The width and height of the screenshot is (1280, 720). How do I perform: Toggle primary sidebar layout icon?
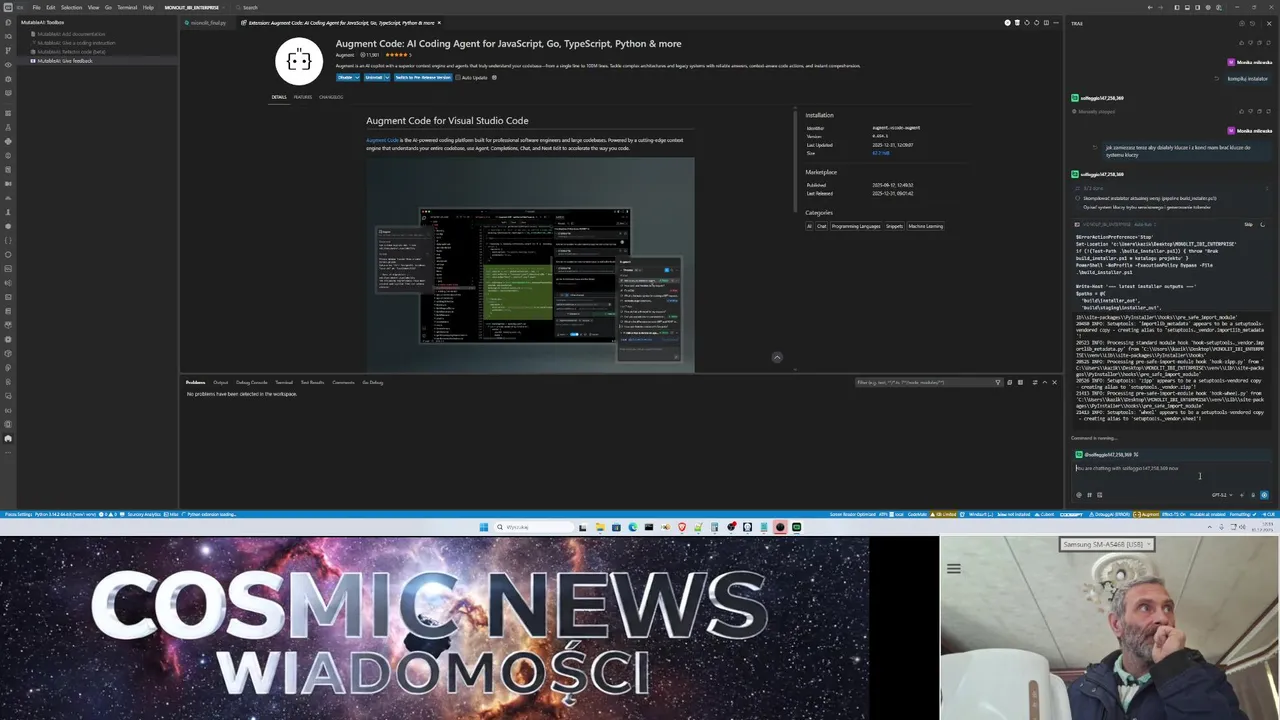[1179, 7]
